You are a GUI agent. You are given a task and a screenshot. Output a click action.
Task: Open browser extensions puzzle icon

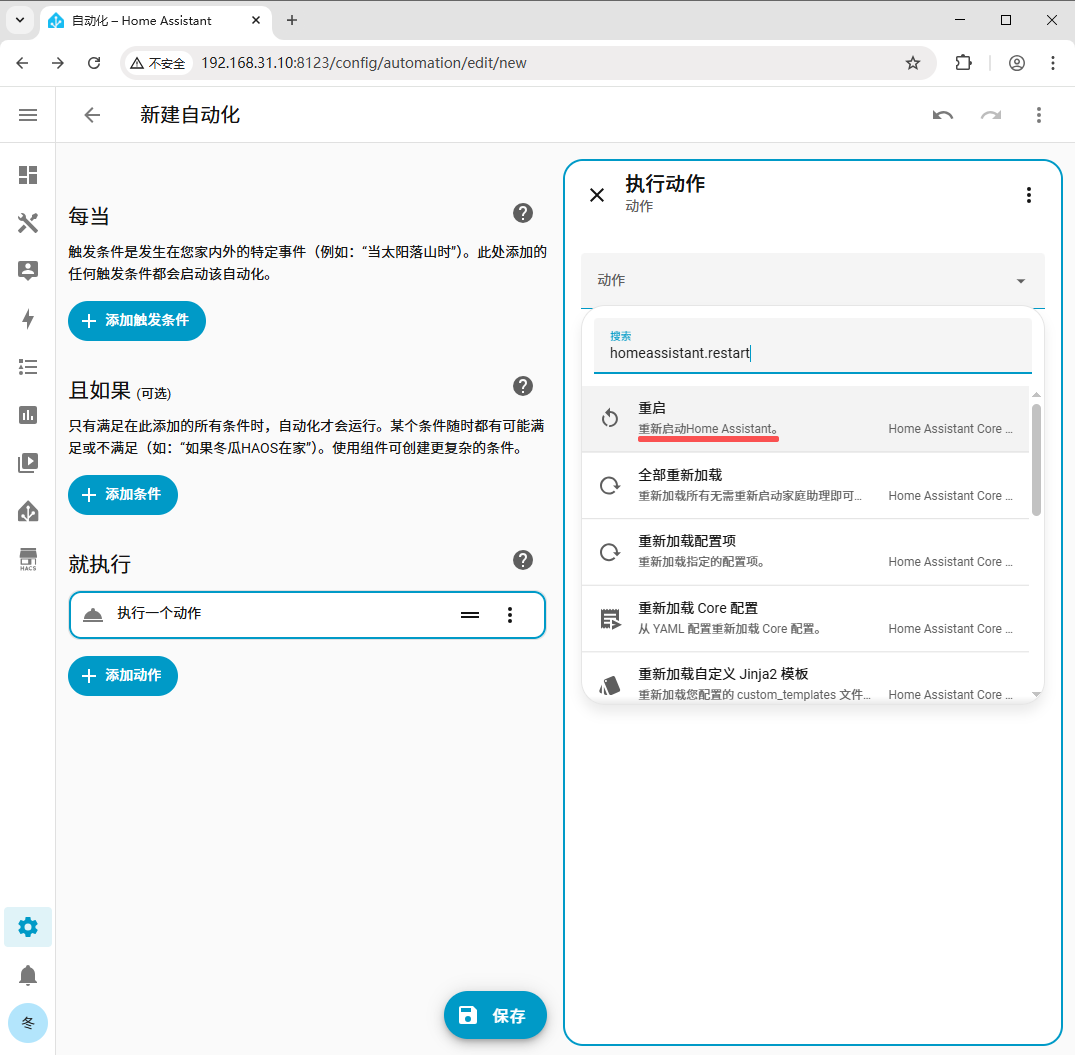pyautogui.click(x=963, y=63)
